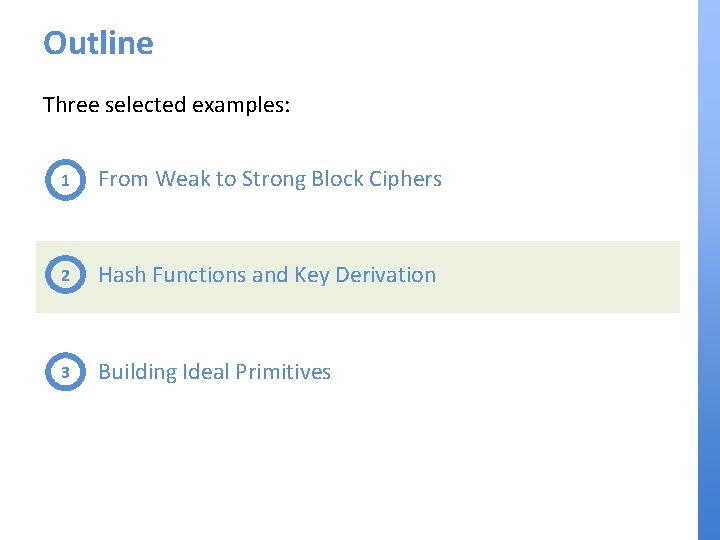
Task: Select the numbered circle 2 bullet
Action: coord(65,276)
